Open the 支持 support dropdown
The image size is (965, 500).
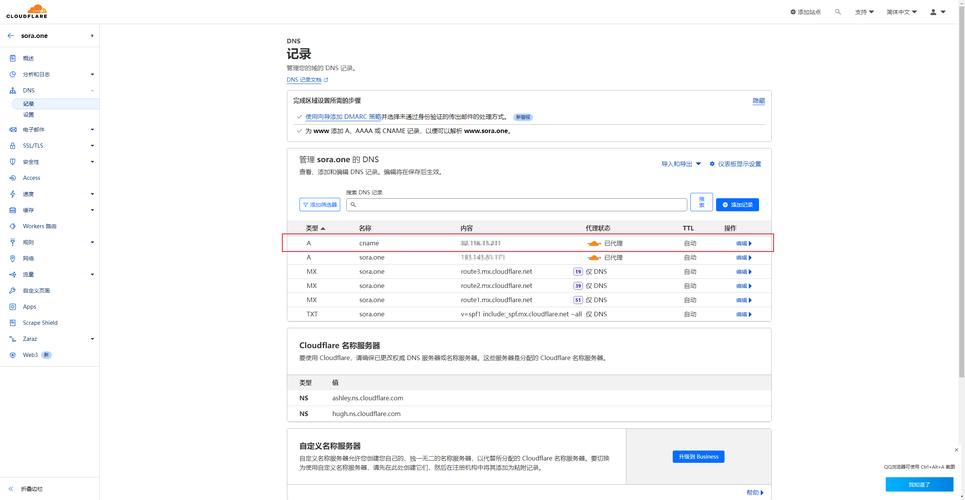click(864, 12)
